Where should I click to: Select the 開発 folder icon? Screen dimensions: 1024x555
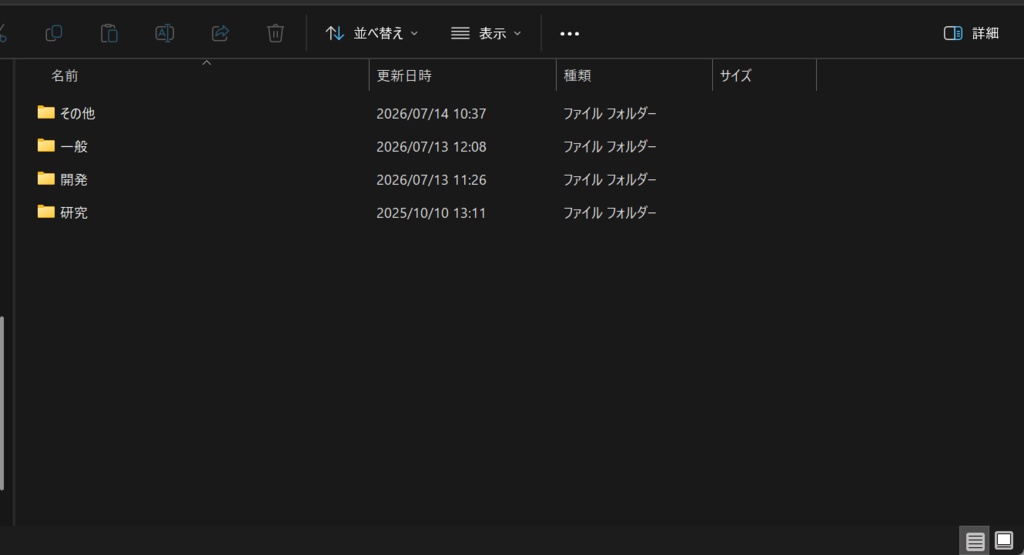point(46,179)
